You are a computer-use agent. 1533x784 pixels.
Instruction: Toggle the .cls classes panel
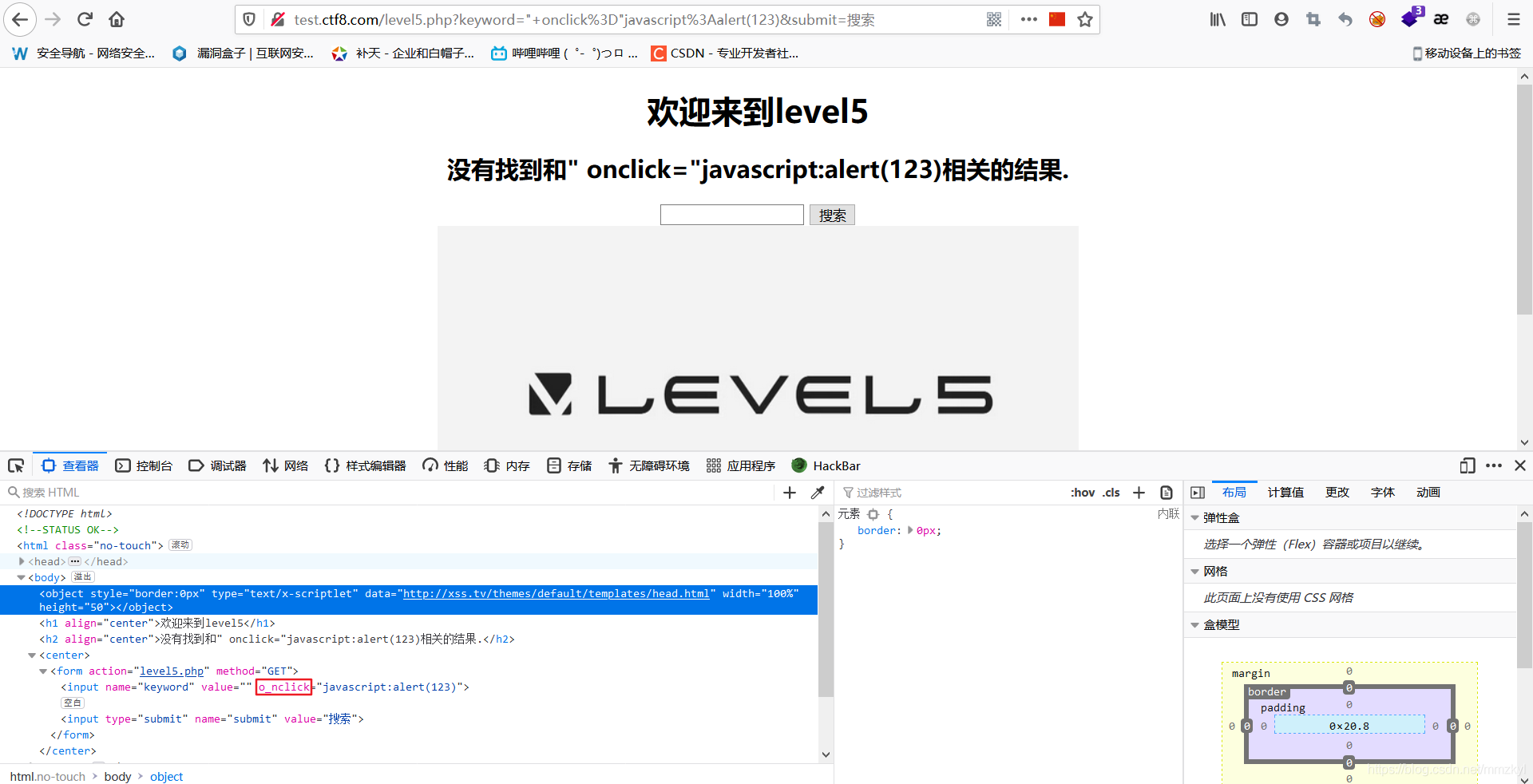(1111, 493)
